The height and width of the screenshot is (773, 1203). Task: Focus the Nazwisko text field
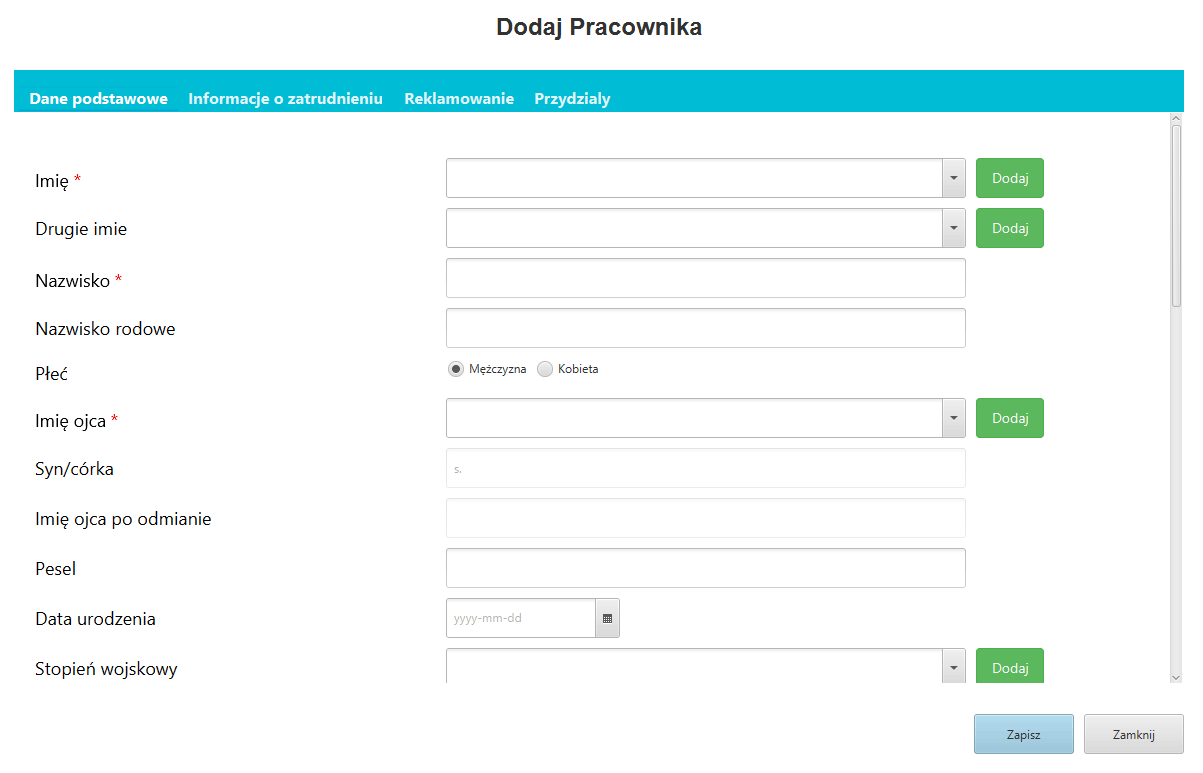pyautogui.click(x=706, y=278)
